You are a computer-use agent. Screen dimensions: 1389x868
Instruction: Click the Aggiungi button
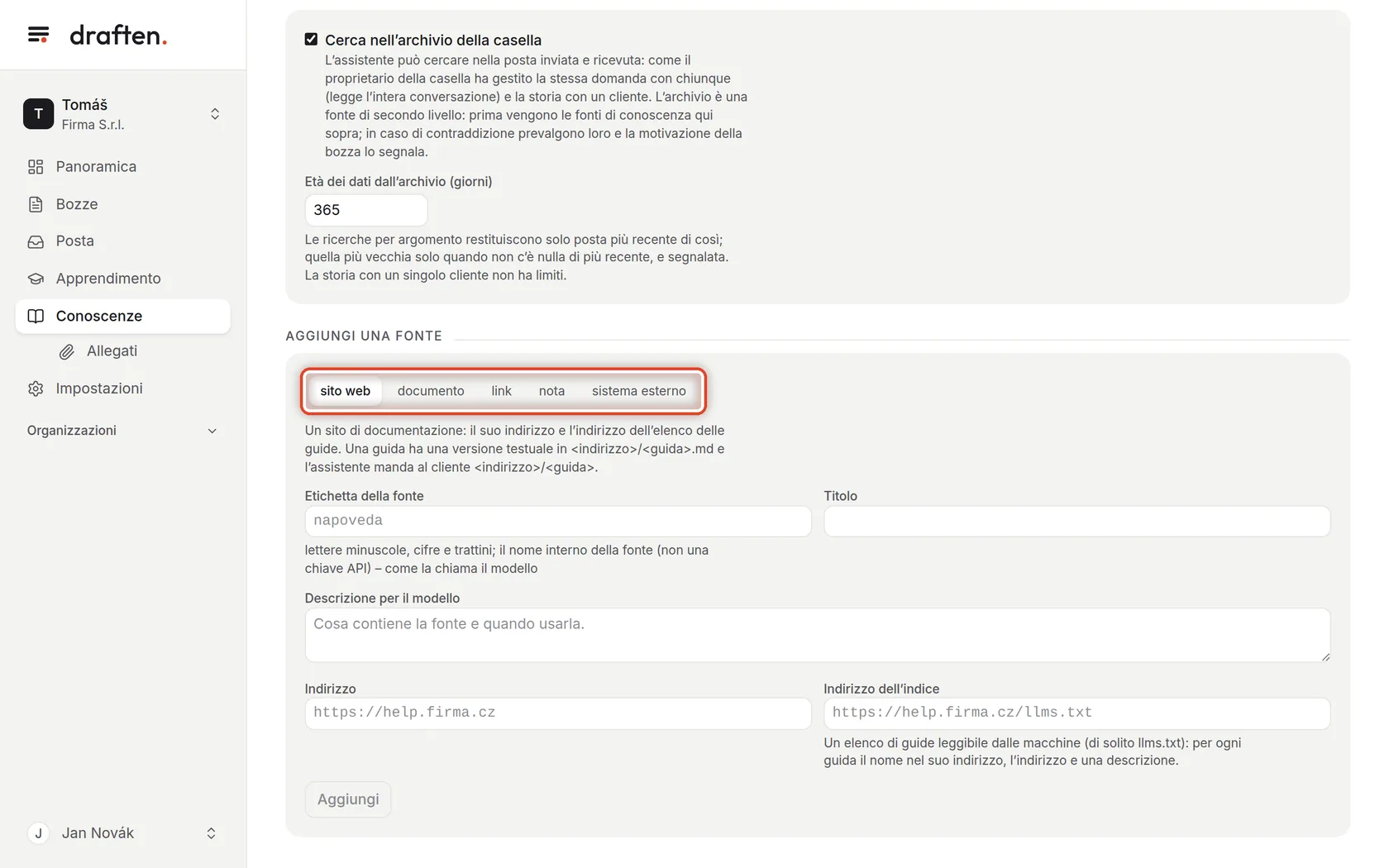348,799
